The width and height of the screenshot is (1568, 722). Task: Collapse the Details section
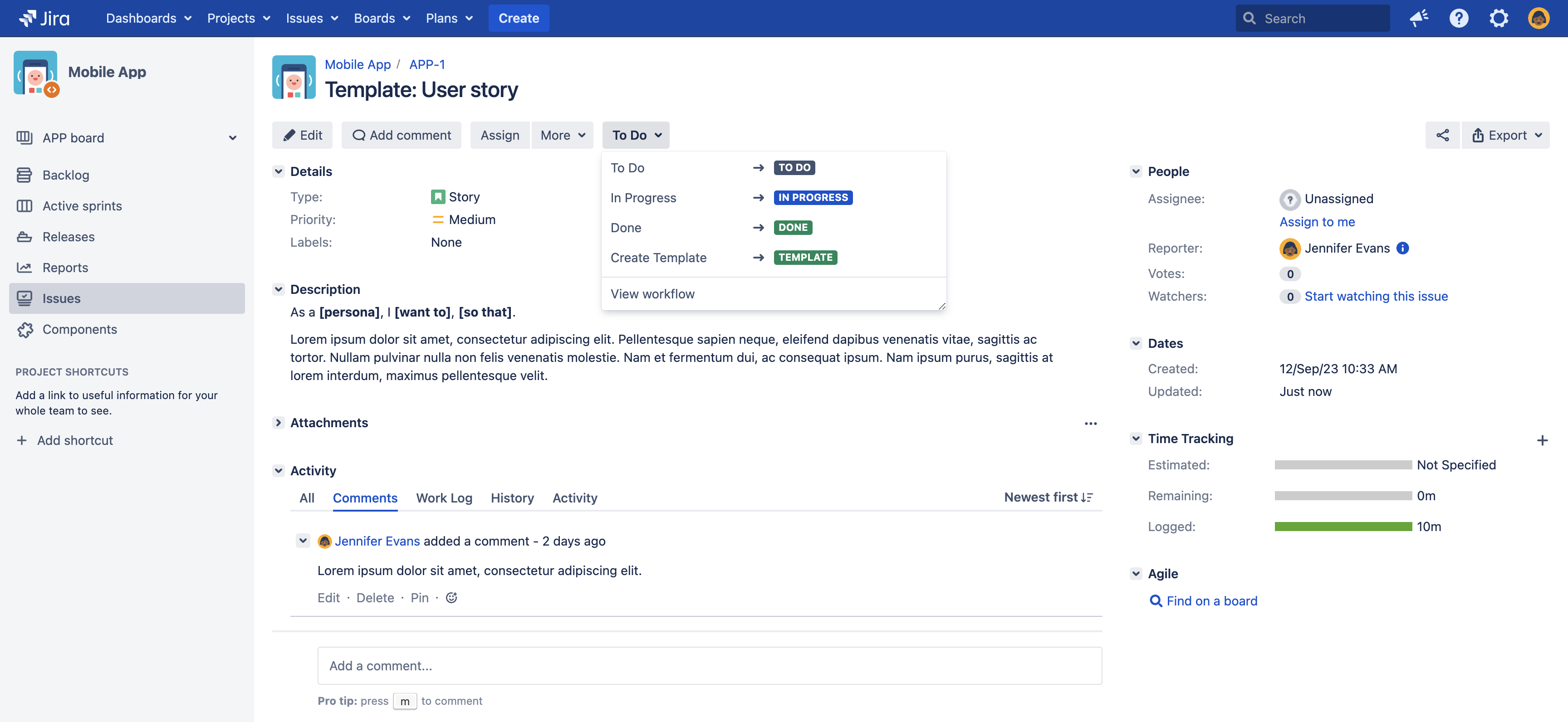tap(279, 171)
